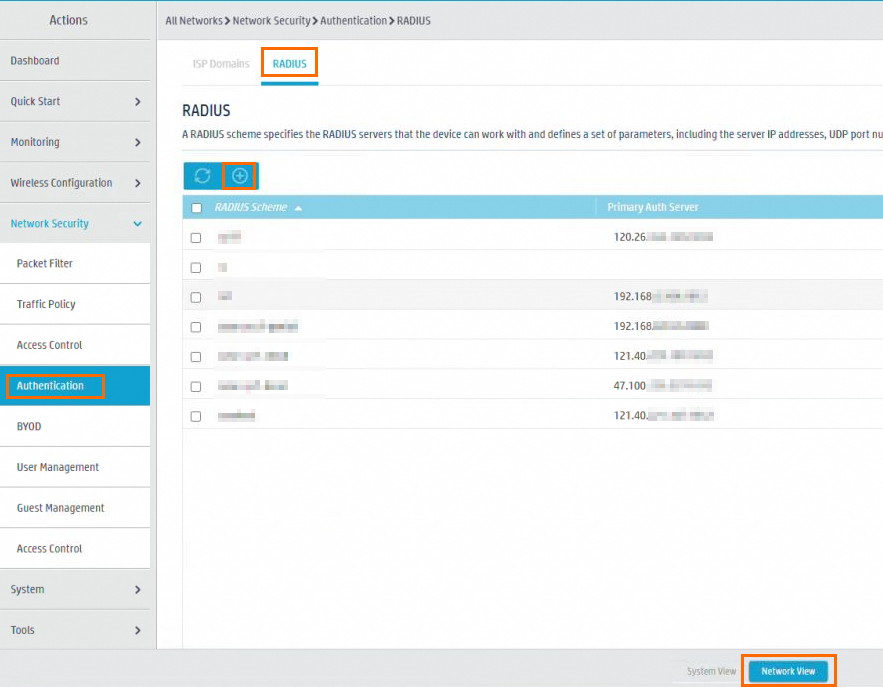Image resolution: width=883 pixels, height=687 pixels.
Task: Open Access Control under Traffic Policy
Action: pos(75,345)
